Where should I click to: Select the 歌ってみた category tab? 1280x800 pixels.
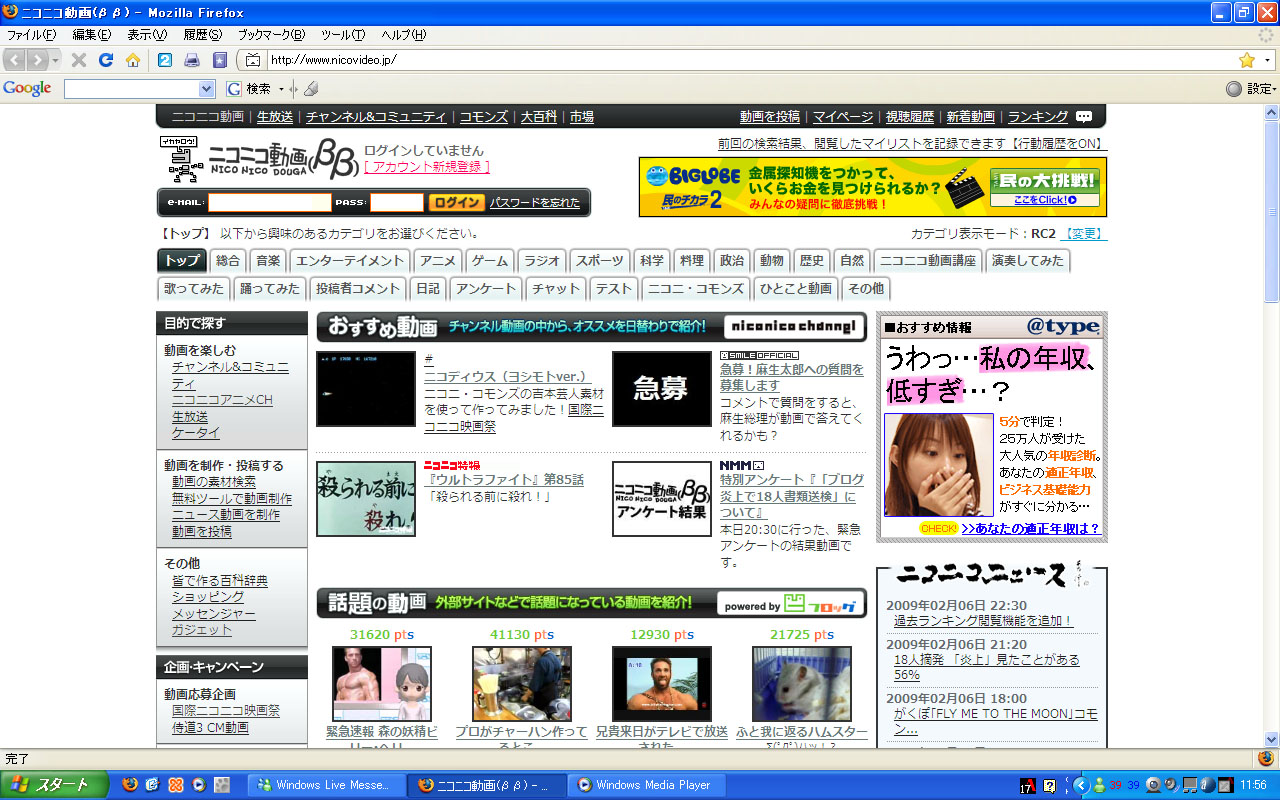click(194, 288)
